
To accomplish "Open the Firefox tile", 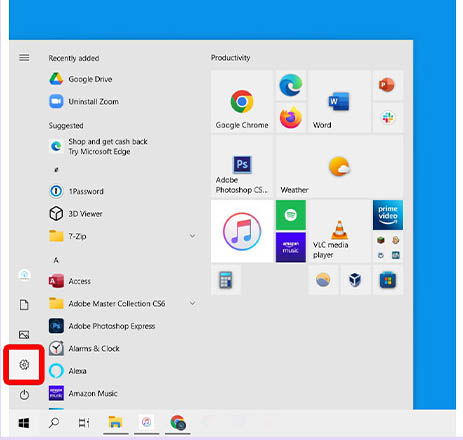I will tap(291, 117).
